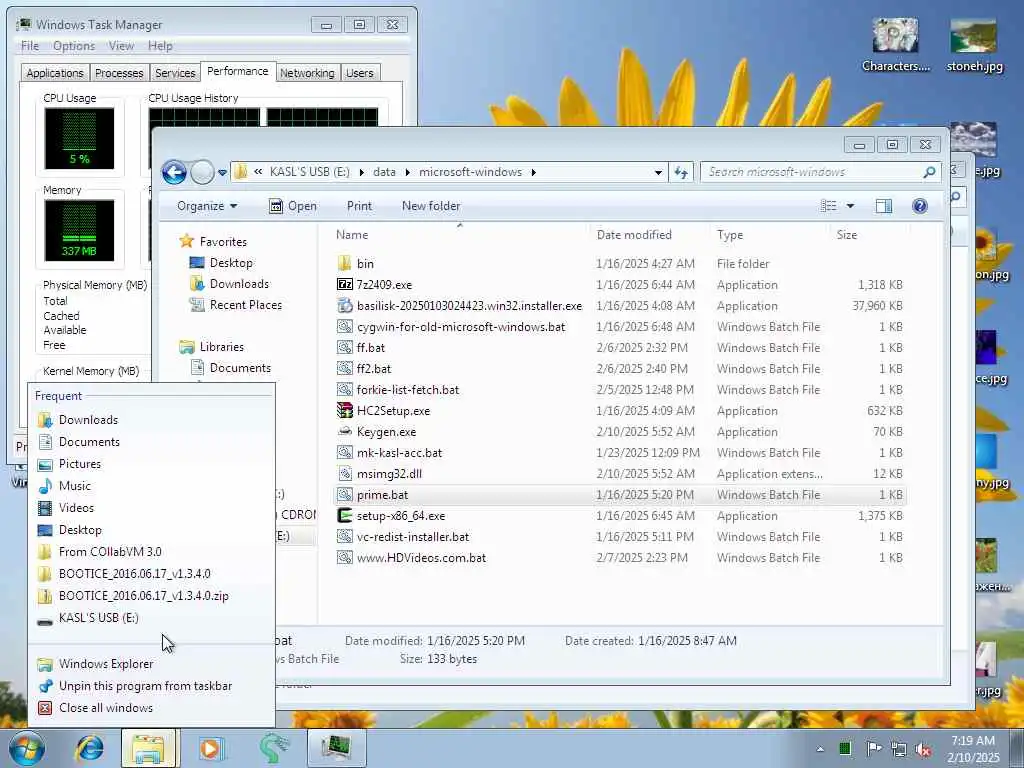The height and width of the screenshot is (768, 1024).
Task: Open Internet Explorer from taskbar
Action: 89,748
